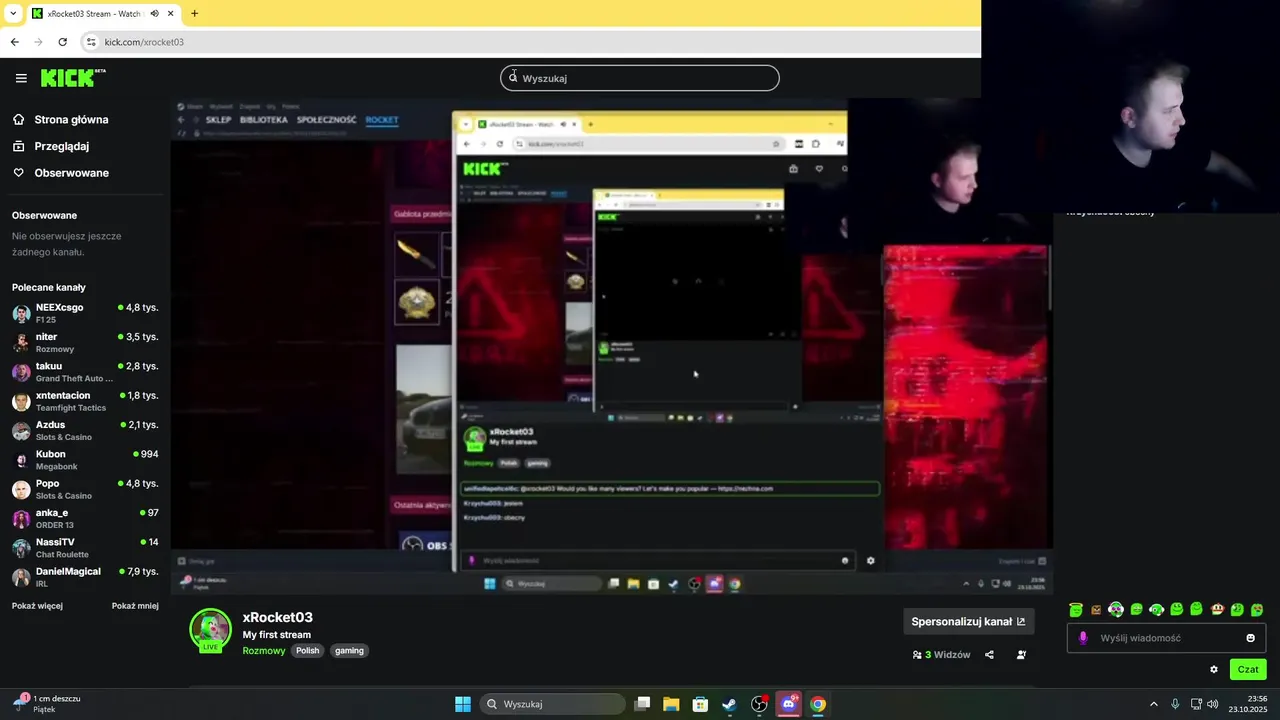Open the NEEXcsgo channel
This screenshot has height=720, width=1280.
[x=85, y=313]
